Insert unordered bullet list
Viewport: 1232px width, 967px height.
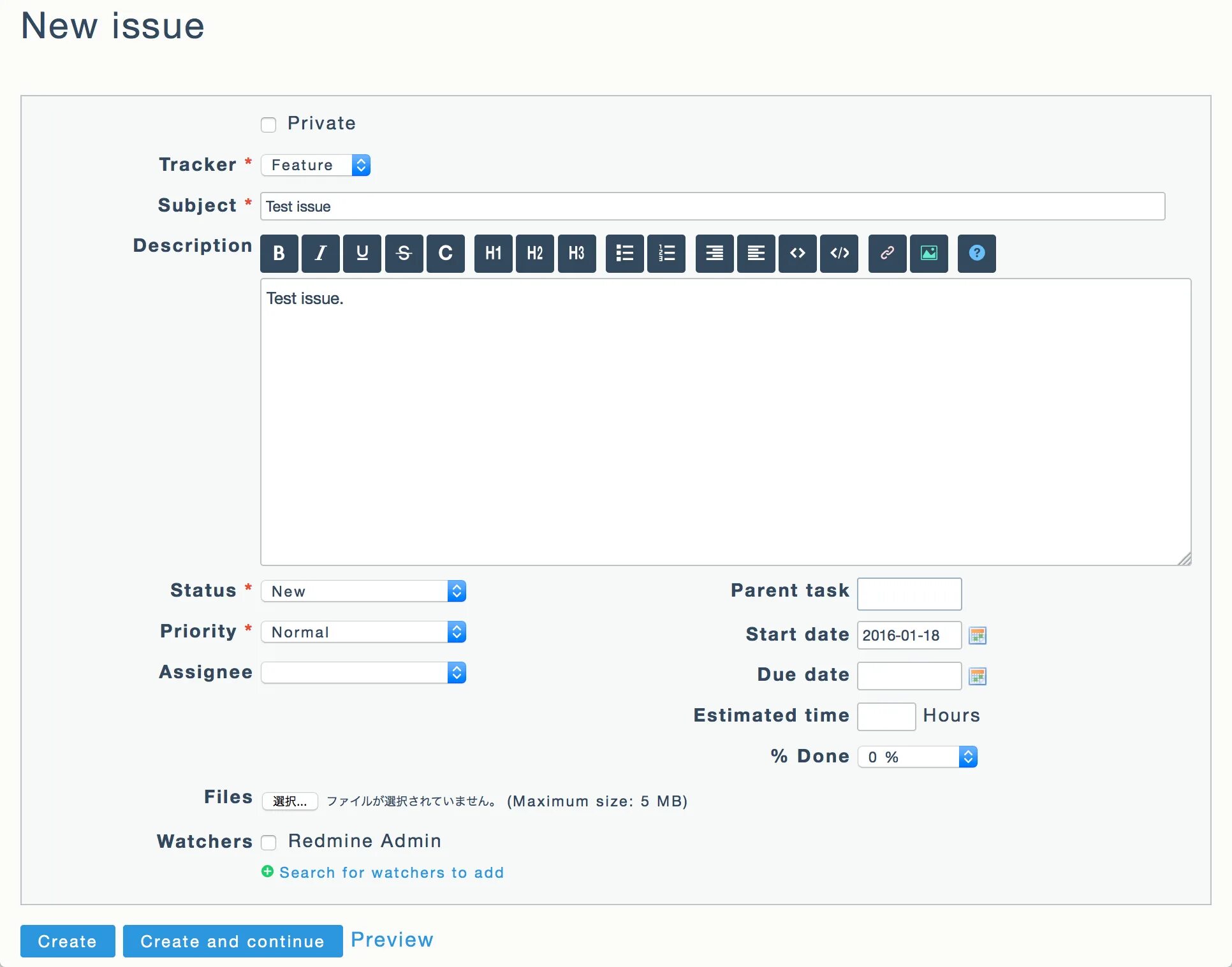point(624,253)
